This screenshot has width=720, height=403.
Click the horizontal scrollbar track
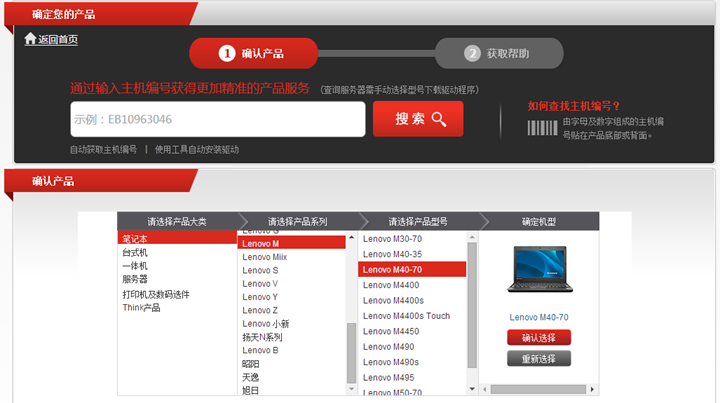tap(538, 389)
